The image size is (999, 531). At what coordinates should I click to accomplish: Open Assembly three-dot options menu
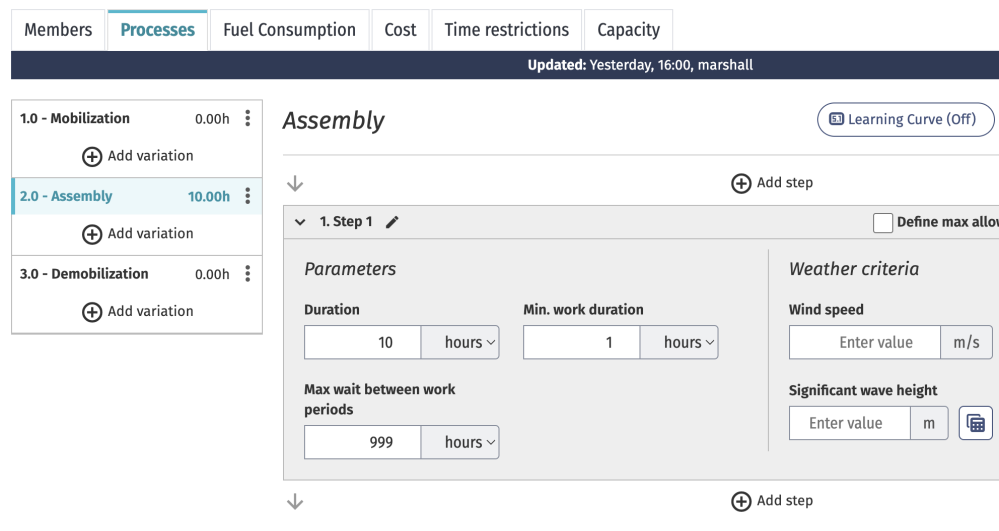(248, 196)
